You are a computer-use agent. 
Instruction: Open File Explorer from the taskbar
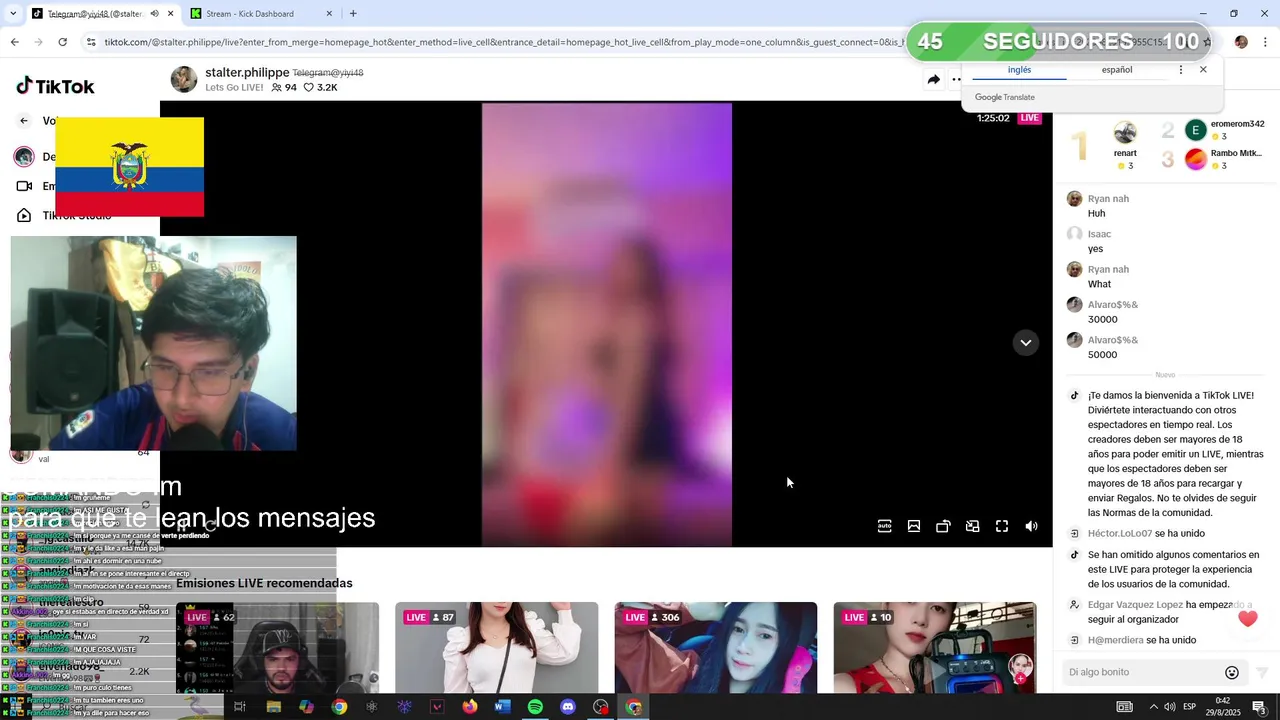[x=273, y=707]
